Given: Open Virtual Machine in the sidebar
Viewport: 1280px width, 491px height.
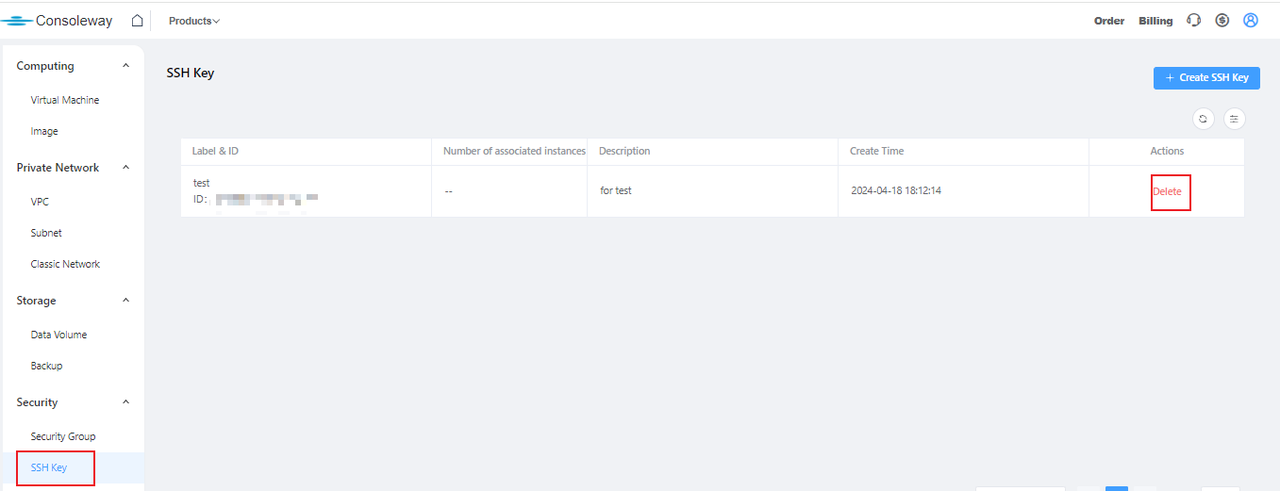Looking at the screenshot, I should 65,100.
